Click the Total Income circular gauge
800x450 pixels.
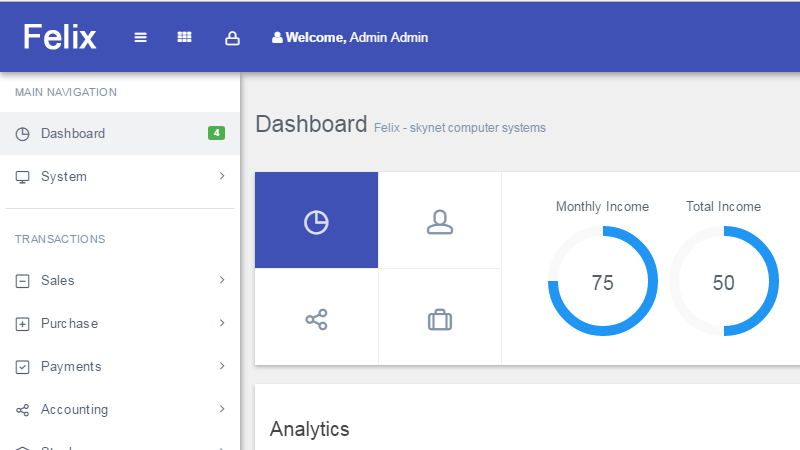click(x=723, y=281)
